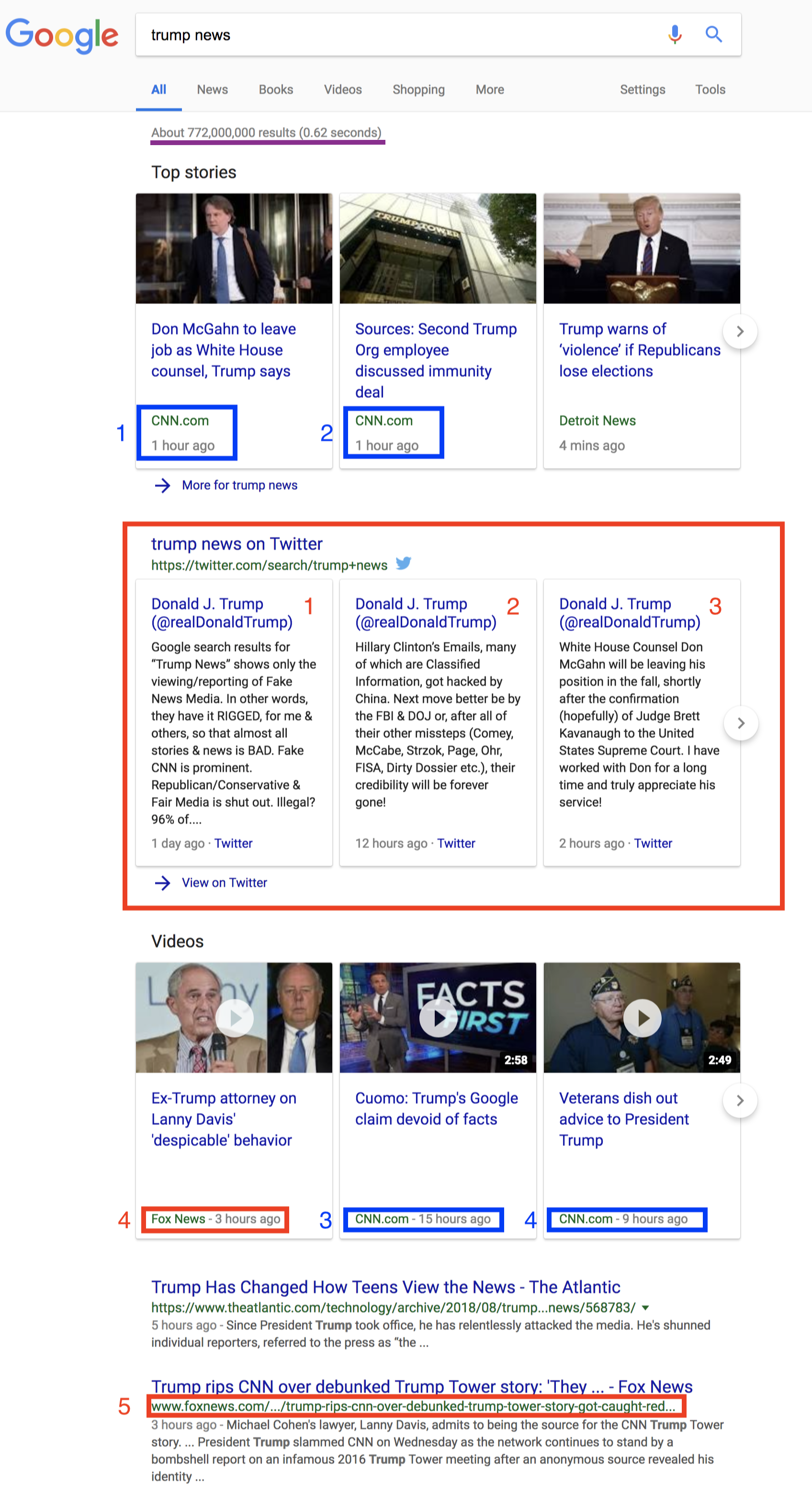This screenshot has width=812, height=1501.
Task: Click the arrow icon beside More for trump news
Action: coord(162,485)
